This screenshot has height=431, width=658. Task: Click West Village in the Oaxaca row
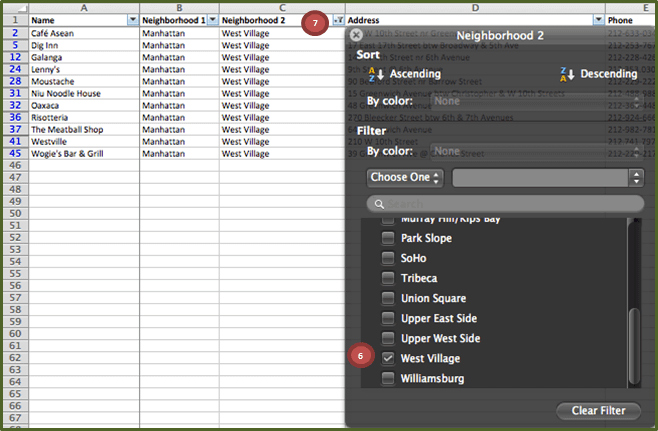(282, 105)
